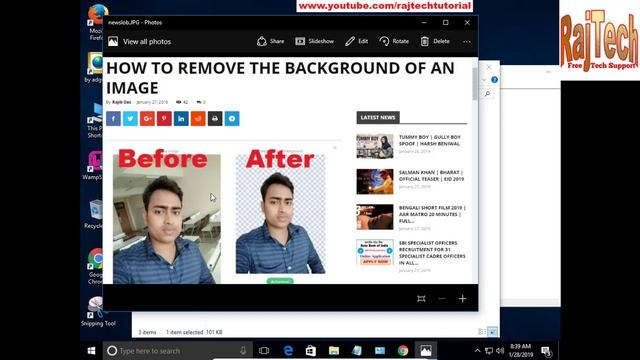Viewport: 640px width, 360px height.
Task: Click the LATEST NEWS tab header
Action: [x=378, y=118]
